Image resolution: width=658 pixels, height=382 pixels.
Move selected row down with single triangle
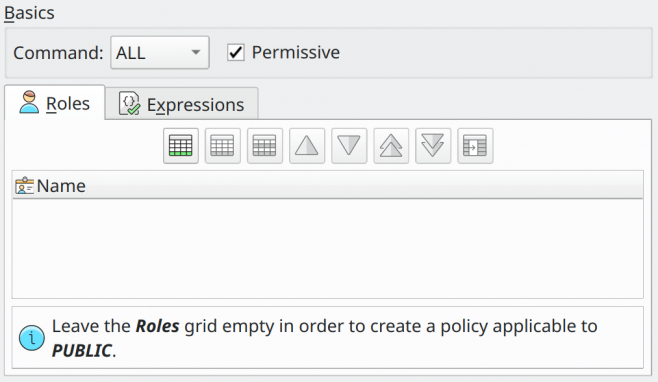(x=349, y=146)
